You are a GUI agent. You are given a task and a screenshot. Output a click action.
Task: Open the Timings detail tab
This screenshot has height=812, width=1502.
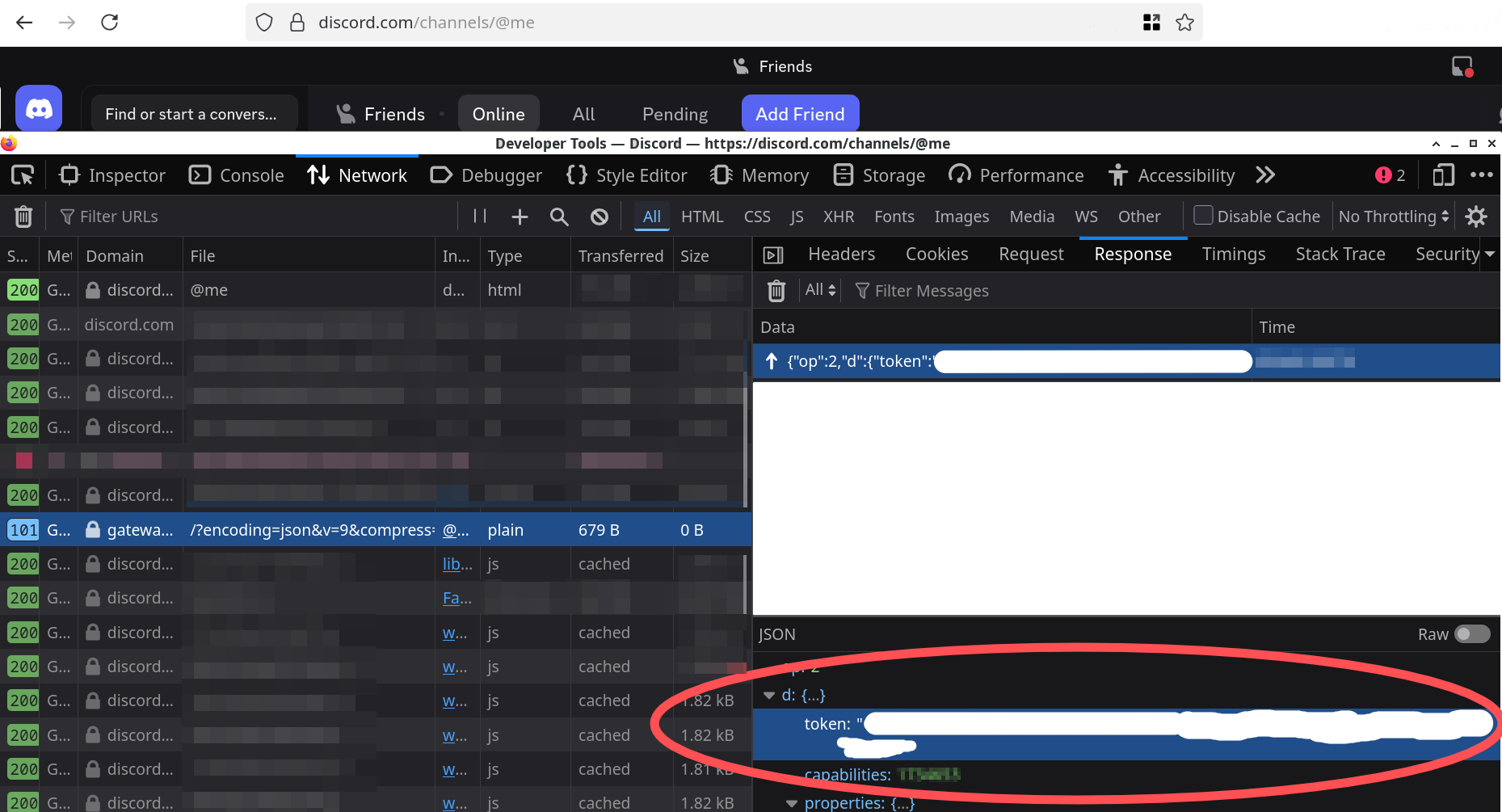coord(1233,255)
